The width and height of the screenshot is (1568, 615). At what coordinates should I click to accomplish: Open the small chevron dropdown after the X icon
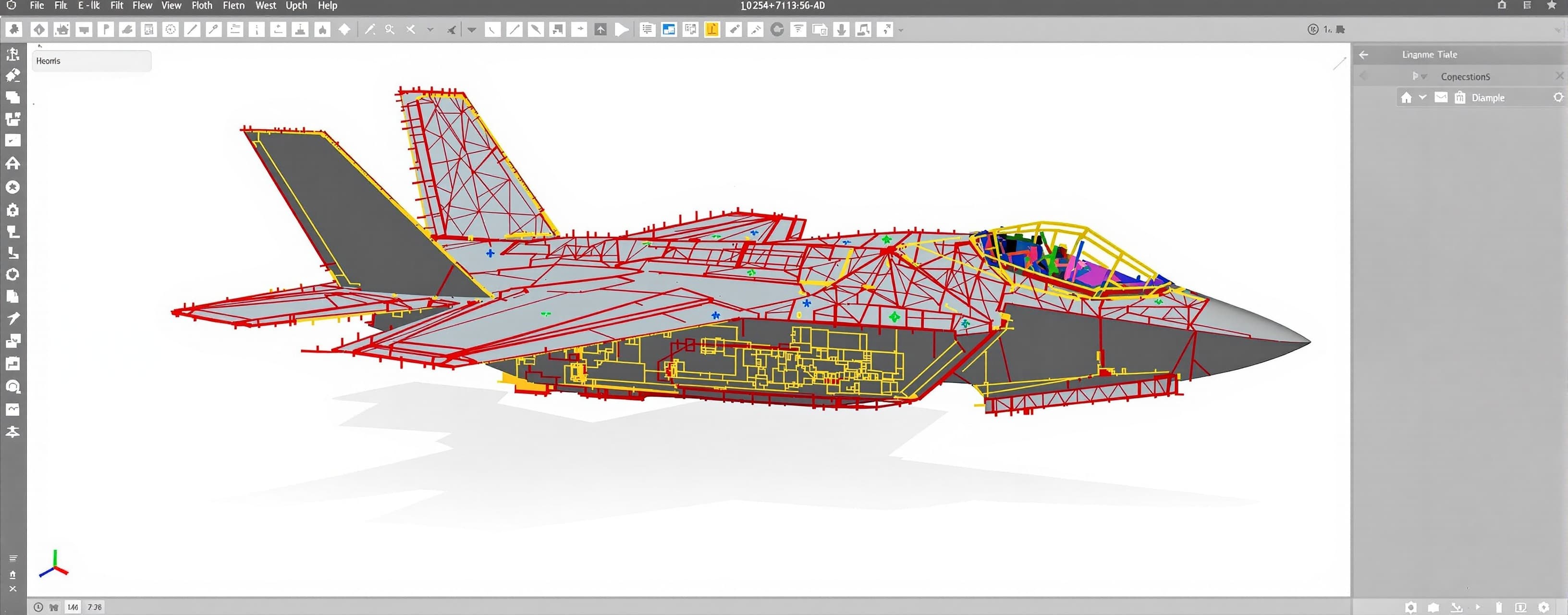click(x=430, y=29)
